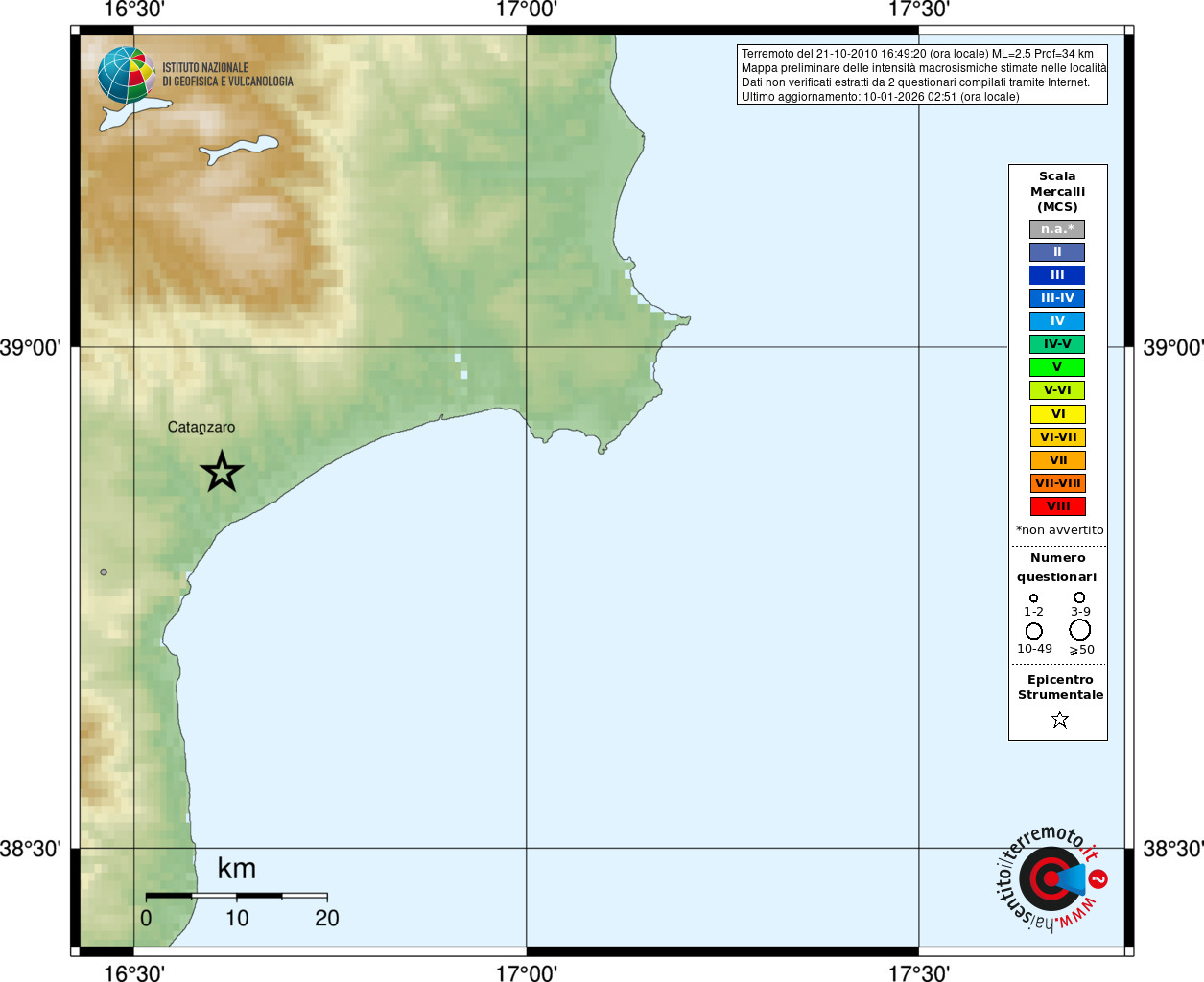1204x982 pixels.
Task: Click the Epicentro Strumentale legend star
Action: tap(1060, 719)
